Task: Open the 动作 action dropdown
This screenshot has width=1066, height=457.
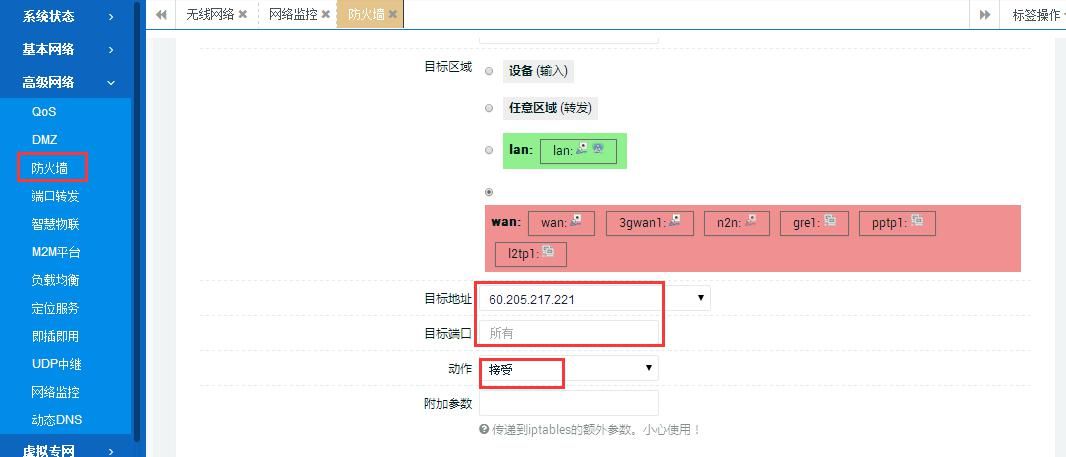Action: pyautogui.click(x=649, y=369)
